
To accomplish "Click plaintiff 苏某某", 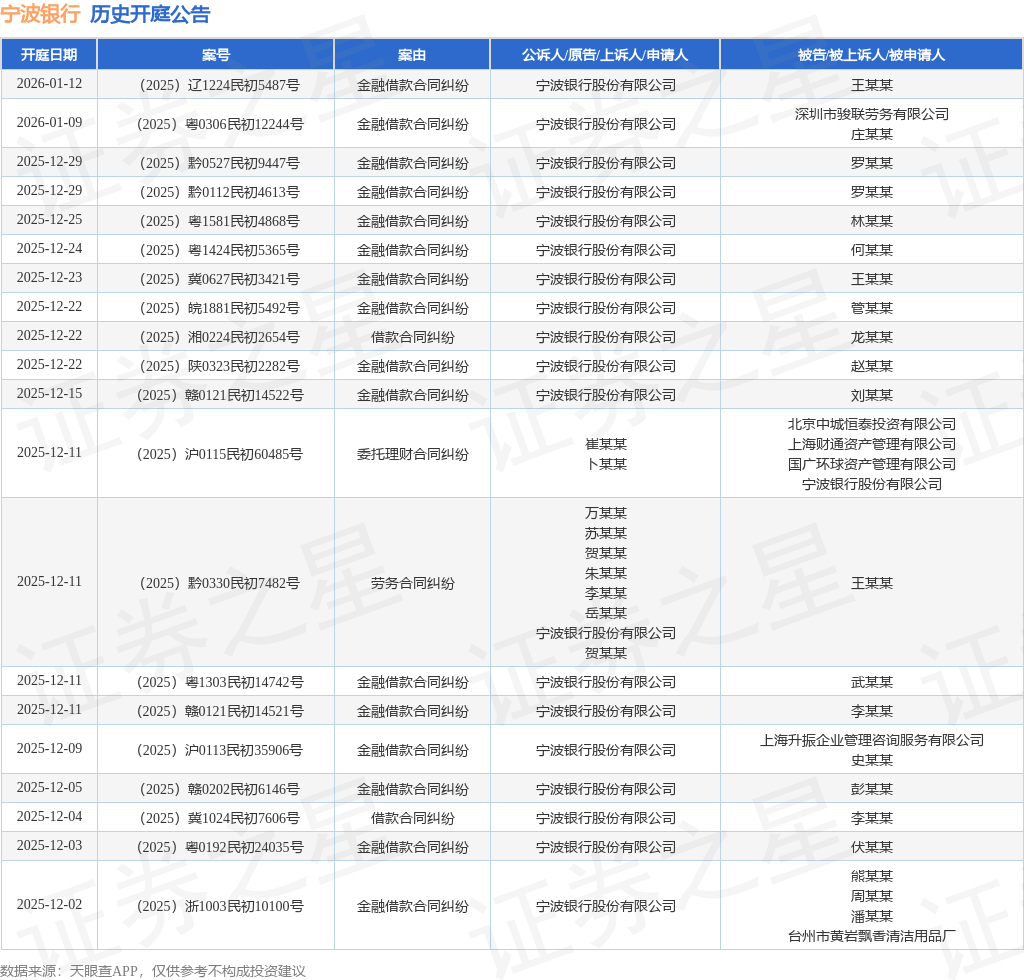I will 605,533.
